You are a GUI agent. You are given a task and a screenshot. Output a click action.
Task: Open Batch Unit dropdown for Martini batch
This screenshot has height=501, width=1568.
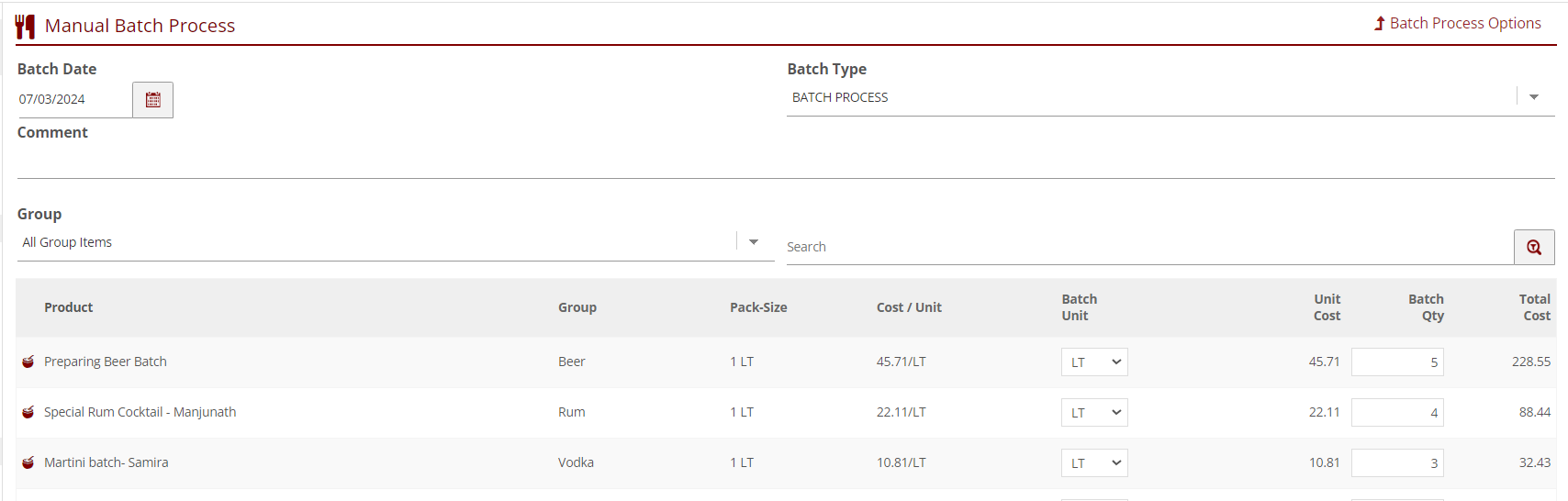[x=1094, y=463]
